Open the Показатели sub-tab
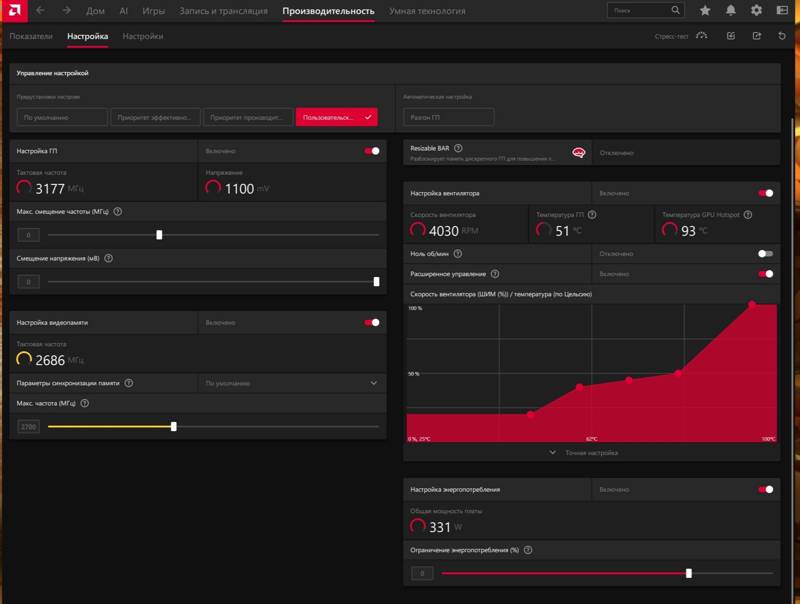Viewport: 800px width, 604px height. point(31,36)
